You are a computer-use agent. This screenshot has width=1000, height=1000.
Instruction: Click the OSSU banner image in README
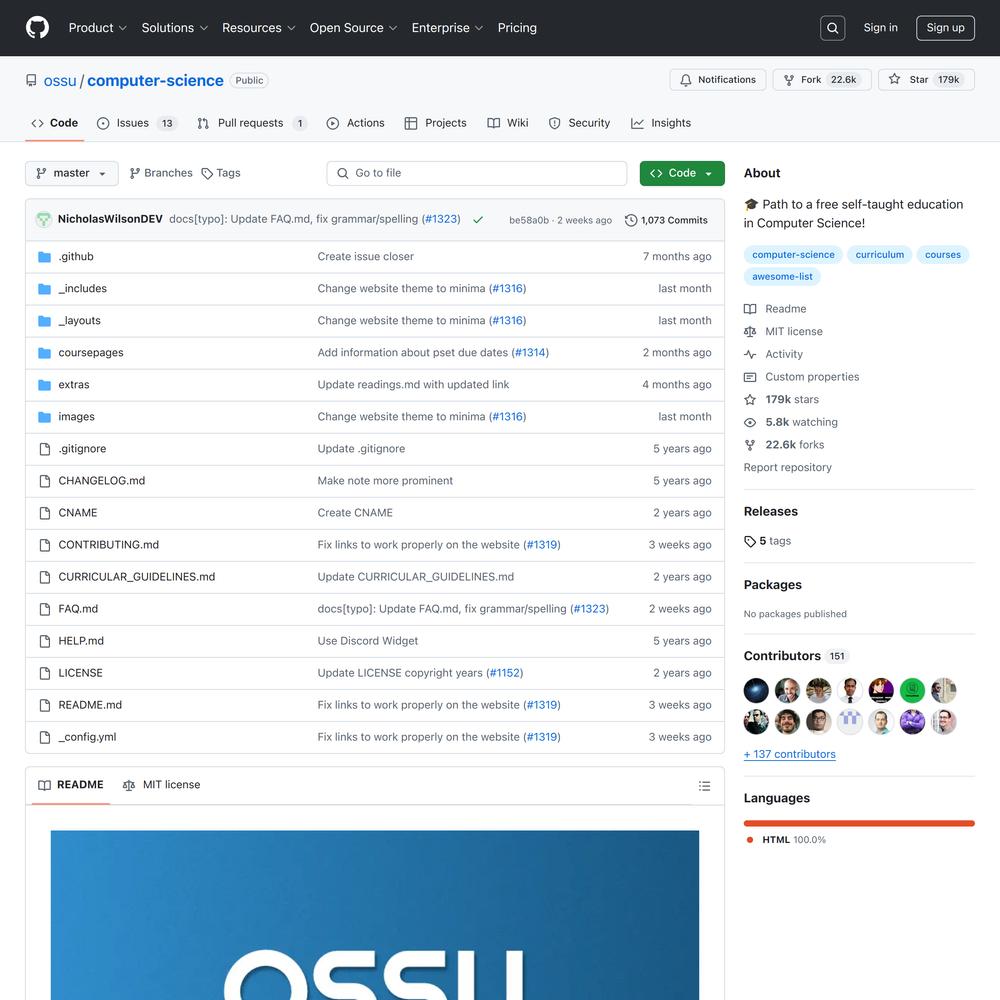pyautogui.click(x=375, y=915)
